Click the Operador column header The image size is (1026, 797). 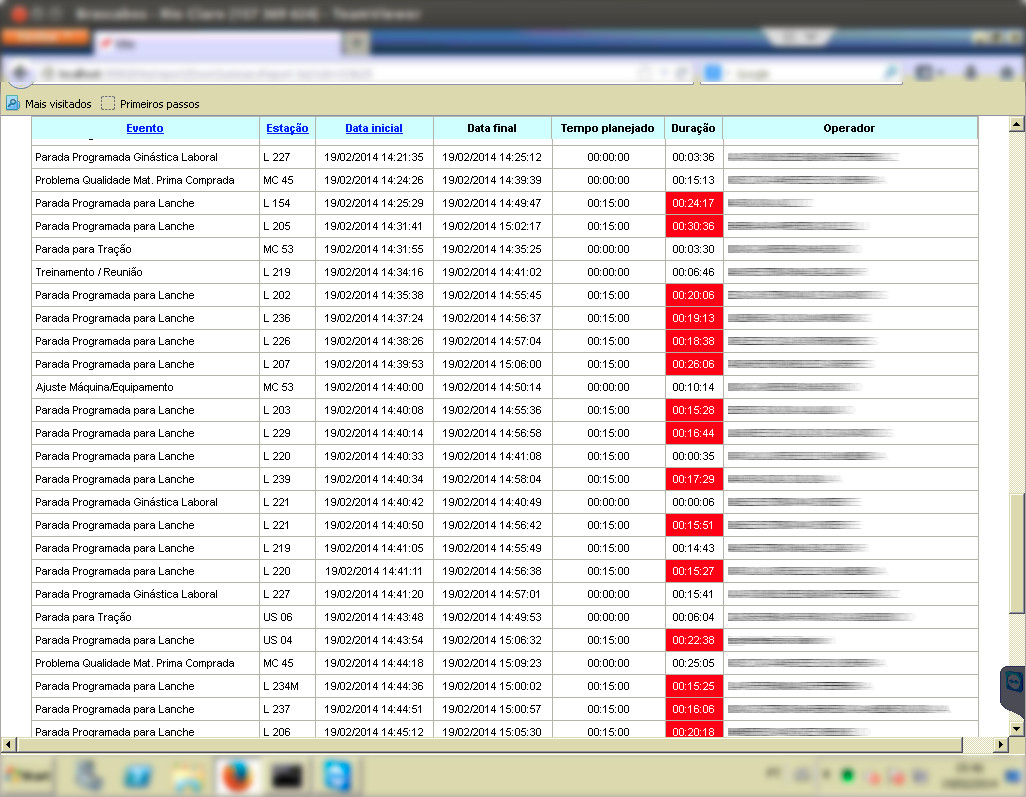849,128
